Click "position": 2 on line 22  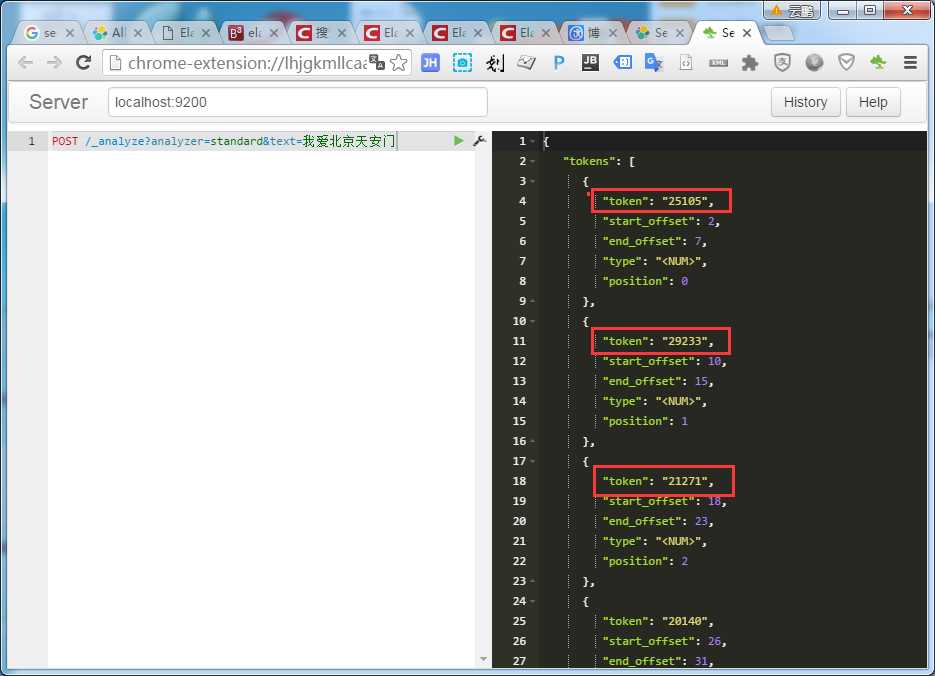[x=645, y=561]
